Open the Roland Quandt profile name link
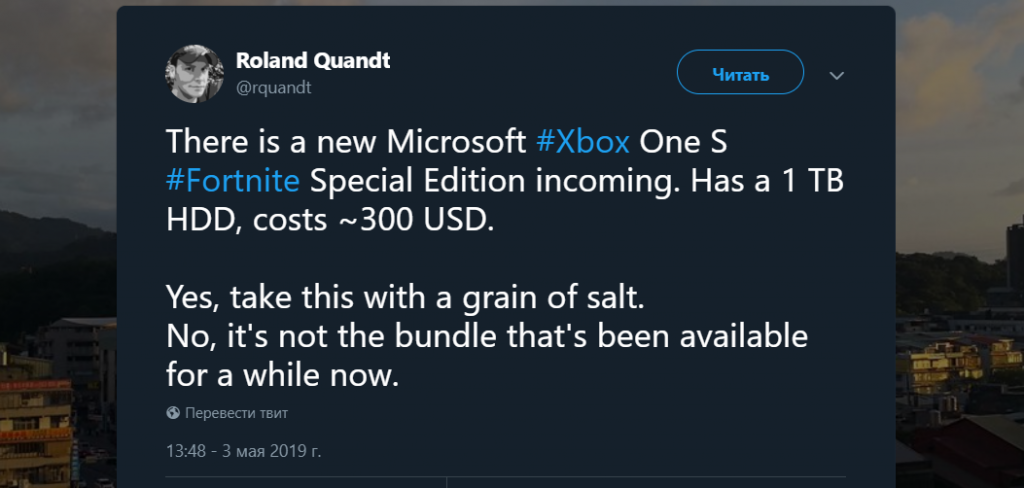1024x488 pixels. [x=313, y=61]
